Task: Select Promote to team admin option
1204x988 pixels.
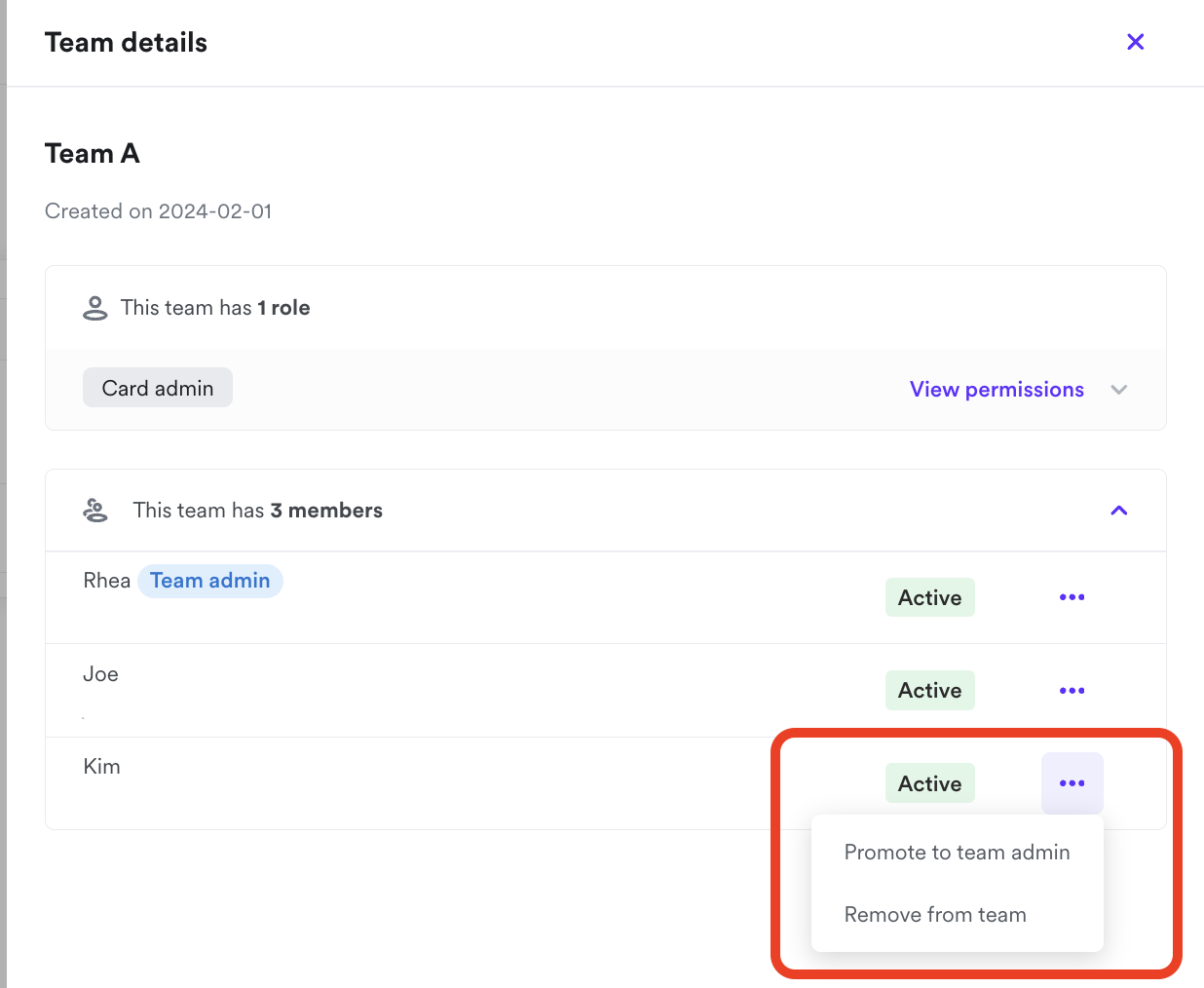Action: (957, 853)
